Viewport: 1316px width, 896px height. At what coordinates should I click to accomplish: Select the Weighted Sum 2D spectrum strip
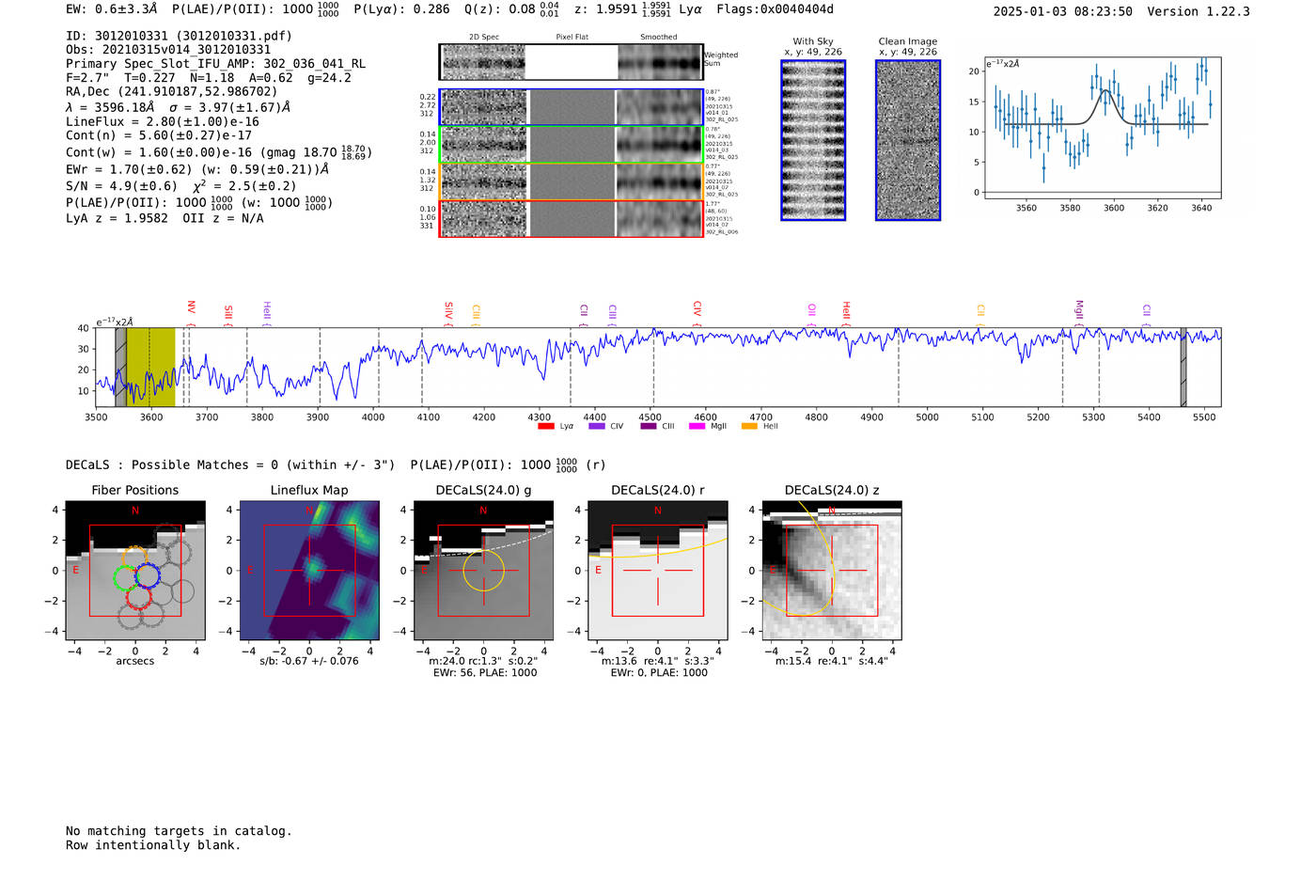[x=572, y=62]
